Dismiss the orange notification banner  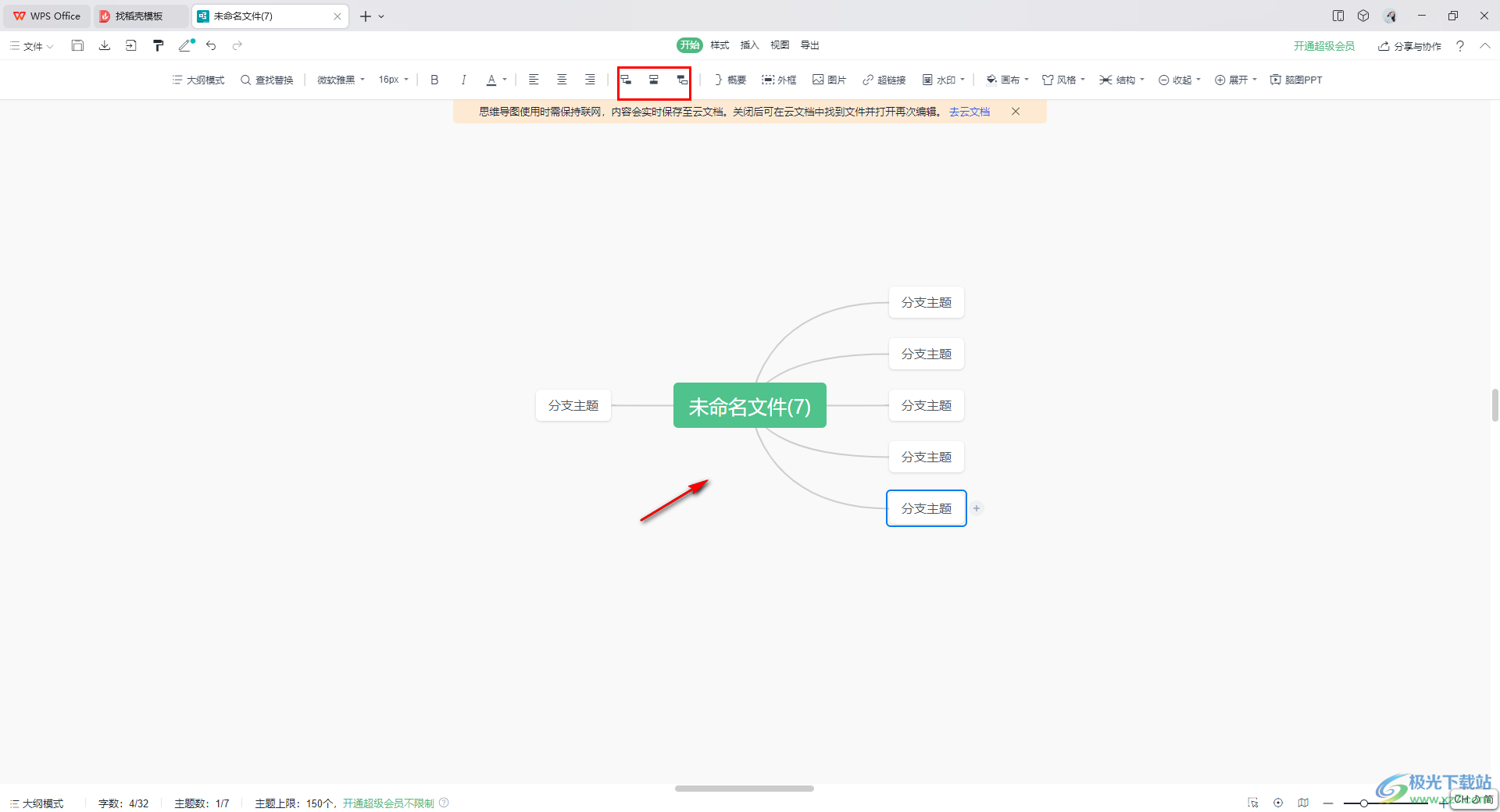tap(1016, 112)
